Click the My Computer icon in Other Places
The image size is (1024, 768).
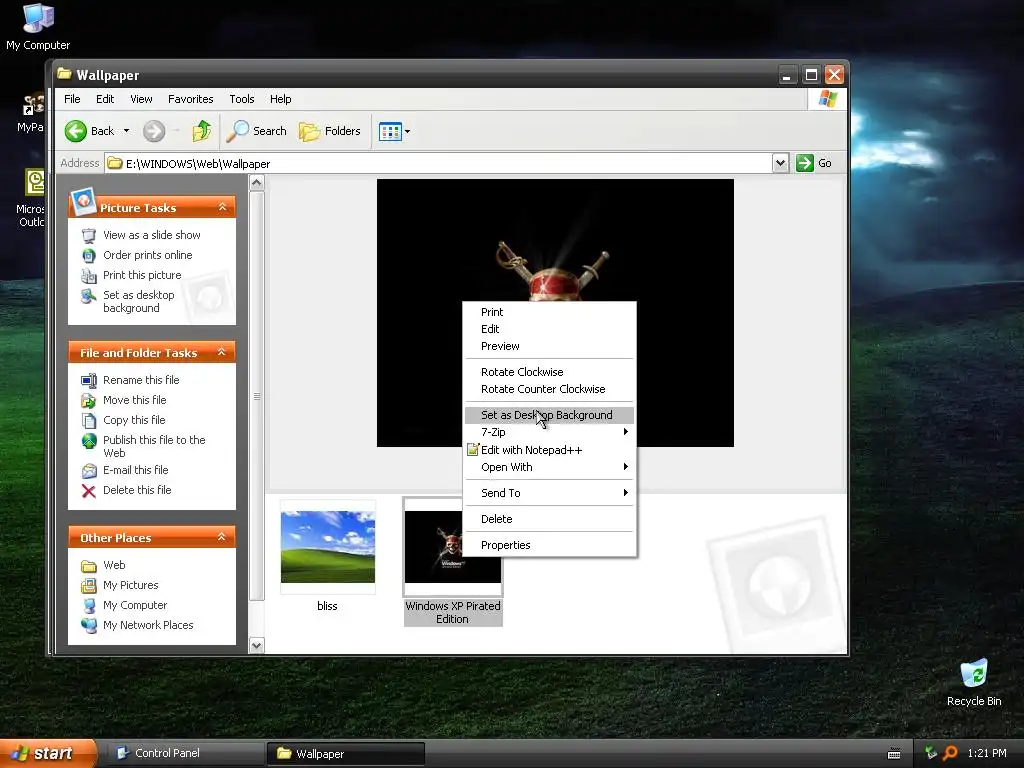tap(89, 605)
